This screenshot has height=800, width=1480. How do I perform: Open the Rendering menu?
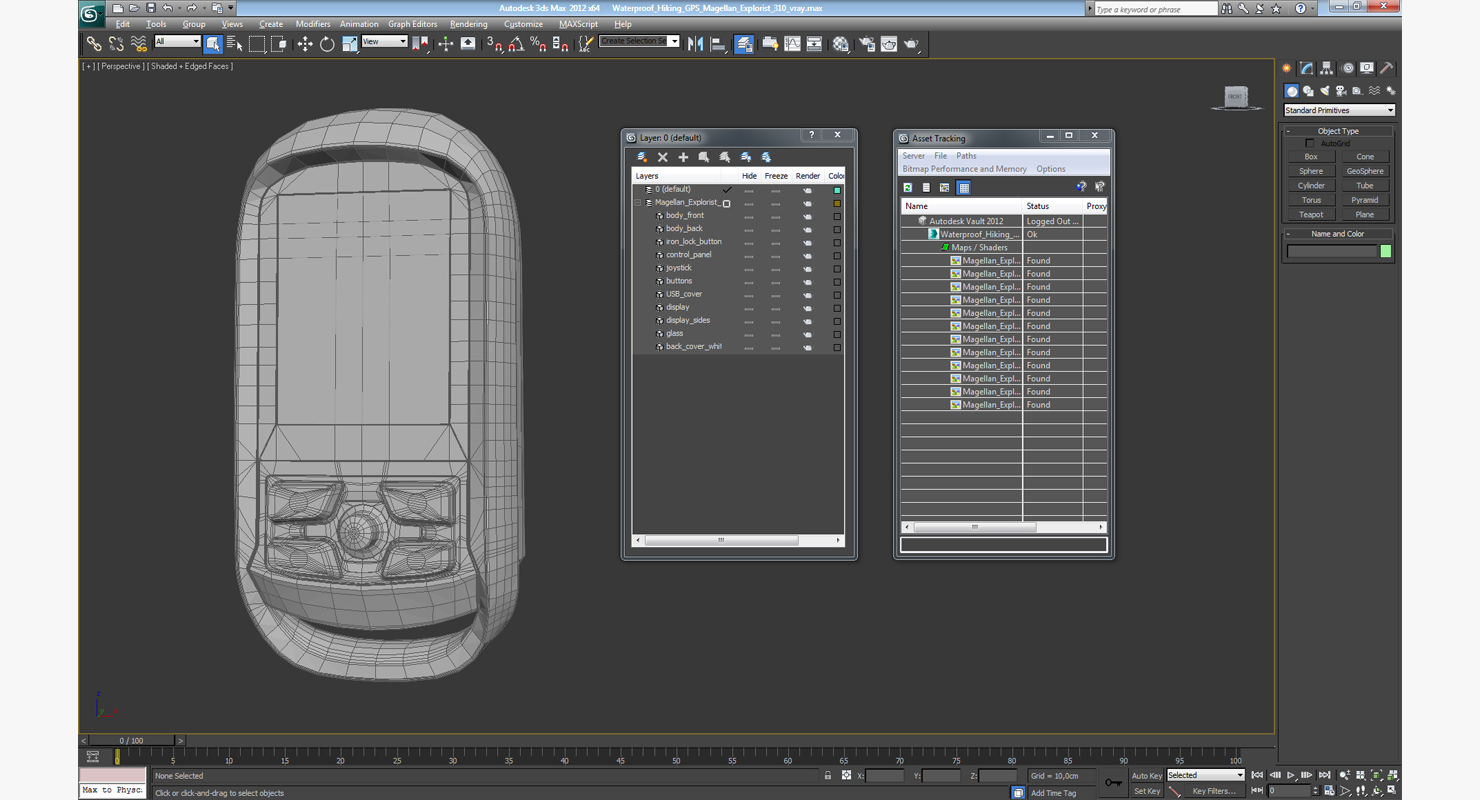coord(468,24)
